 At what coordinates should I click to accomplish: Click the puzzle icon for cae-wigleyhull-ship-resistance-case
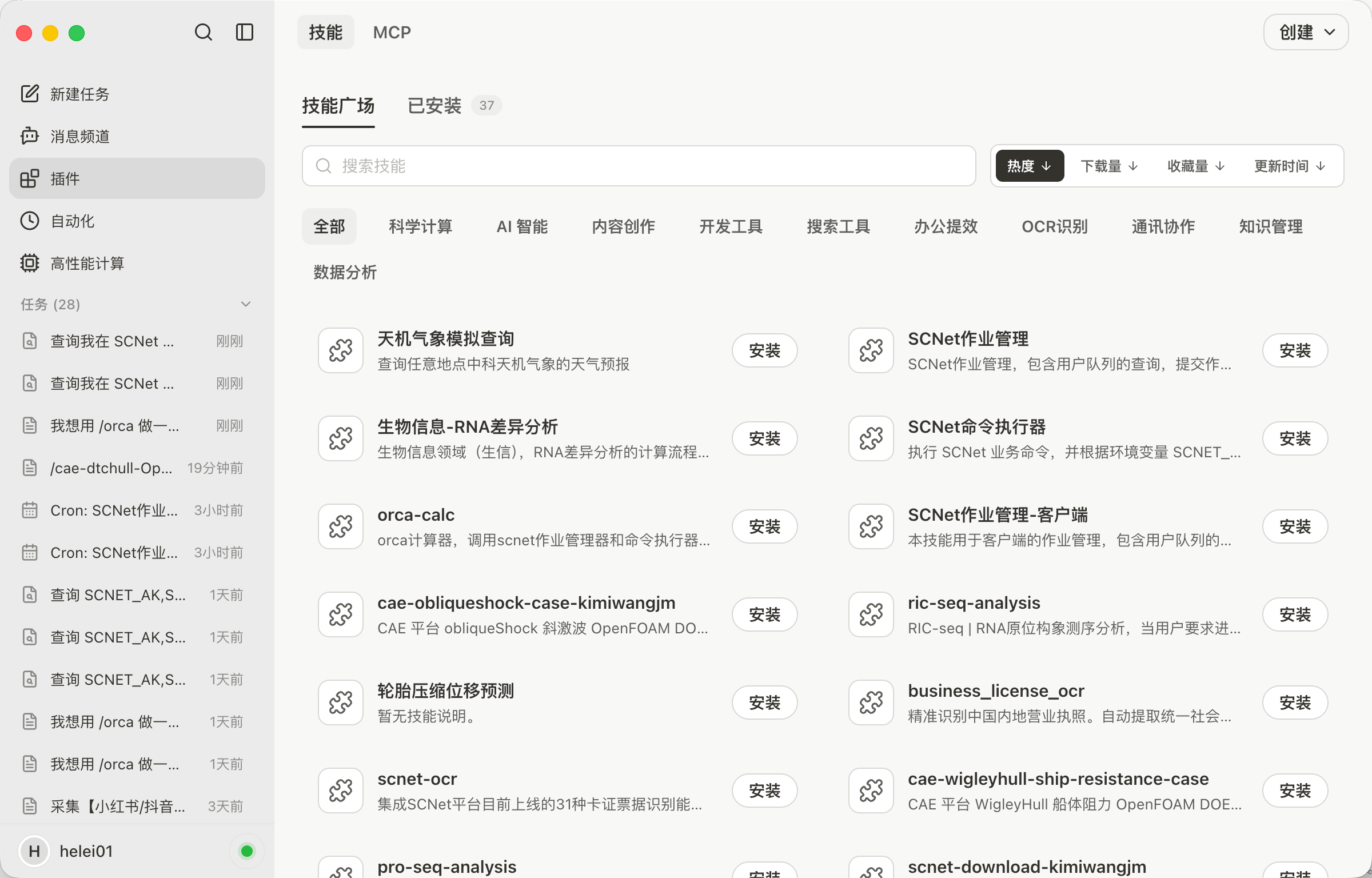871,791
